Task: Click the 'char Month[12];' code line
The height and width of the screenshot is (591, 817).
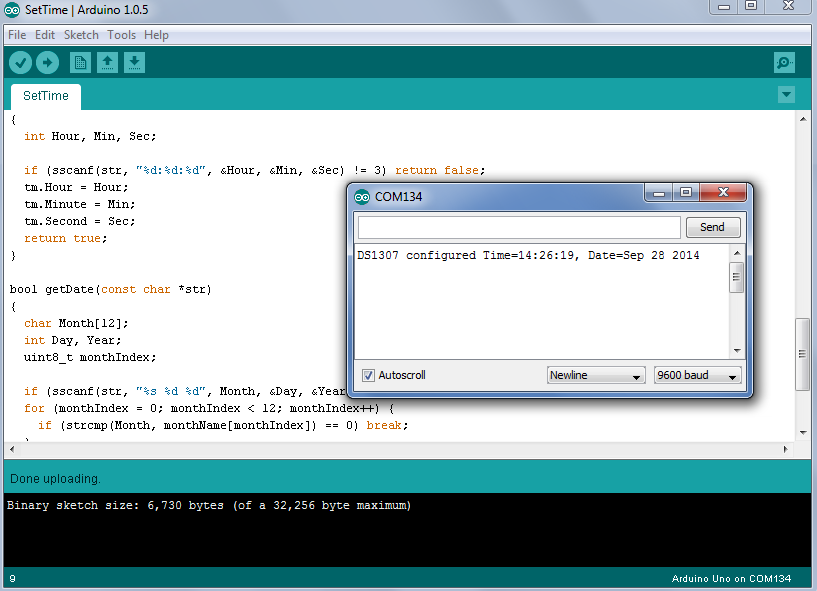Action: pos(76,324)
